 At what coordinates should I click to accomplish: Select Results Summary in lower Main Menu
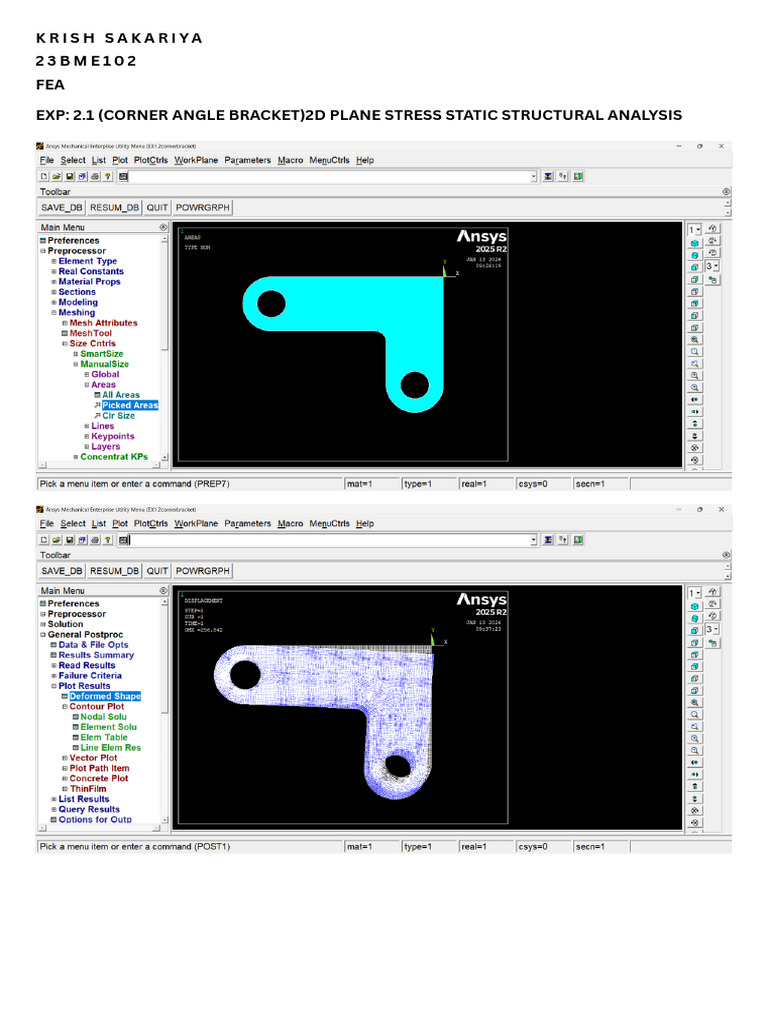point(96,655)
